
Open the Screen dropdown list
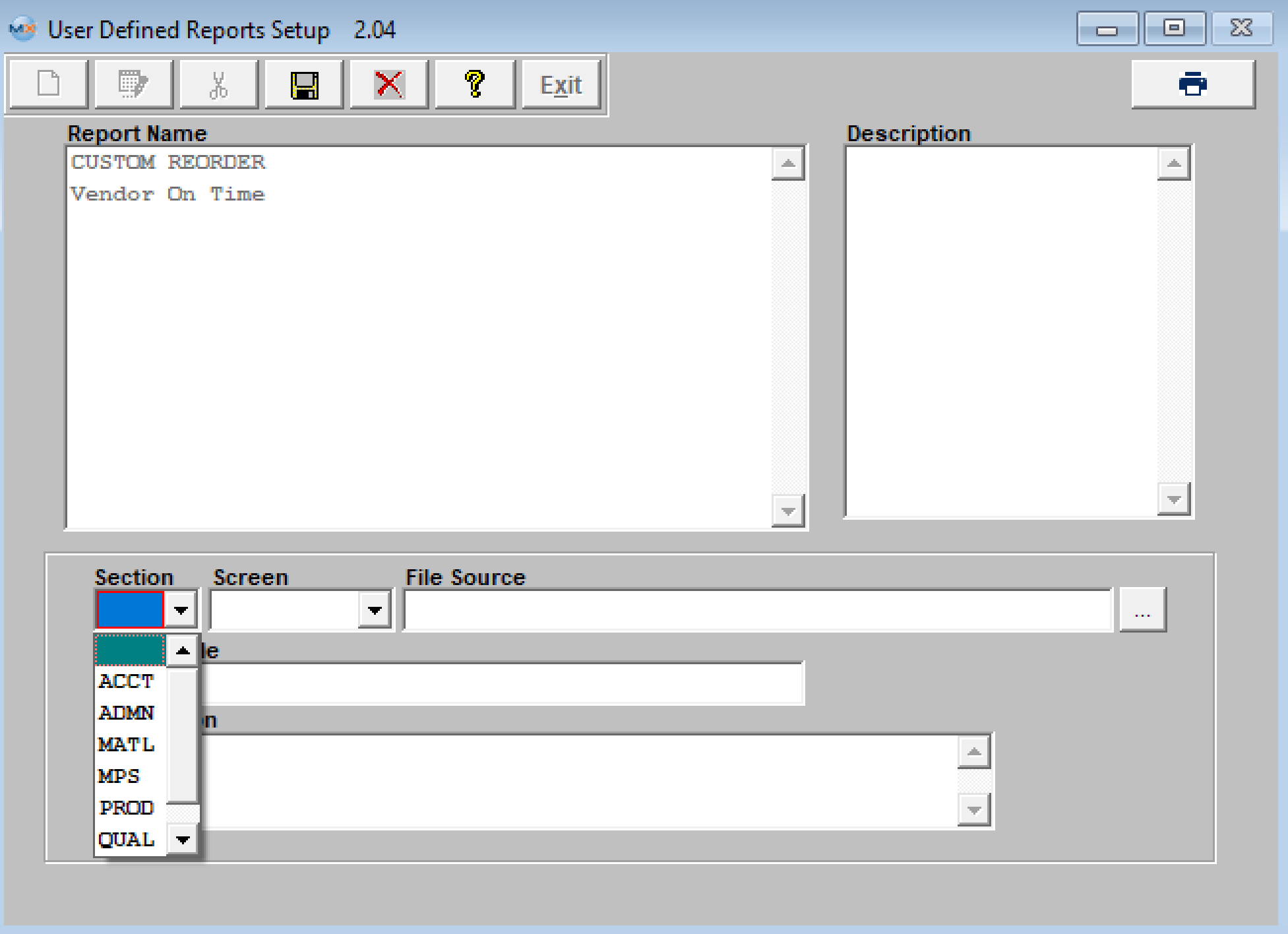[x=375, y=610]
